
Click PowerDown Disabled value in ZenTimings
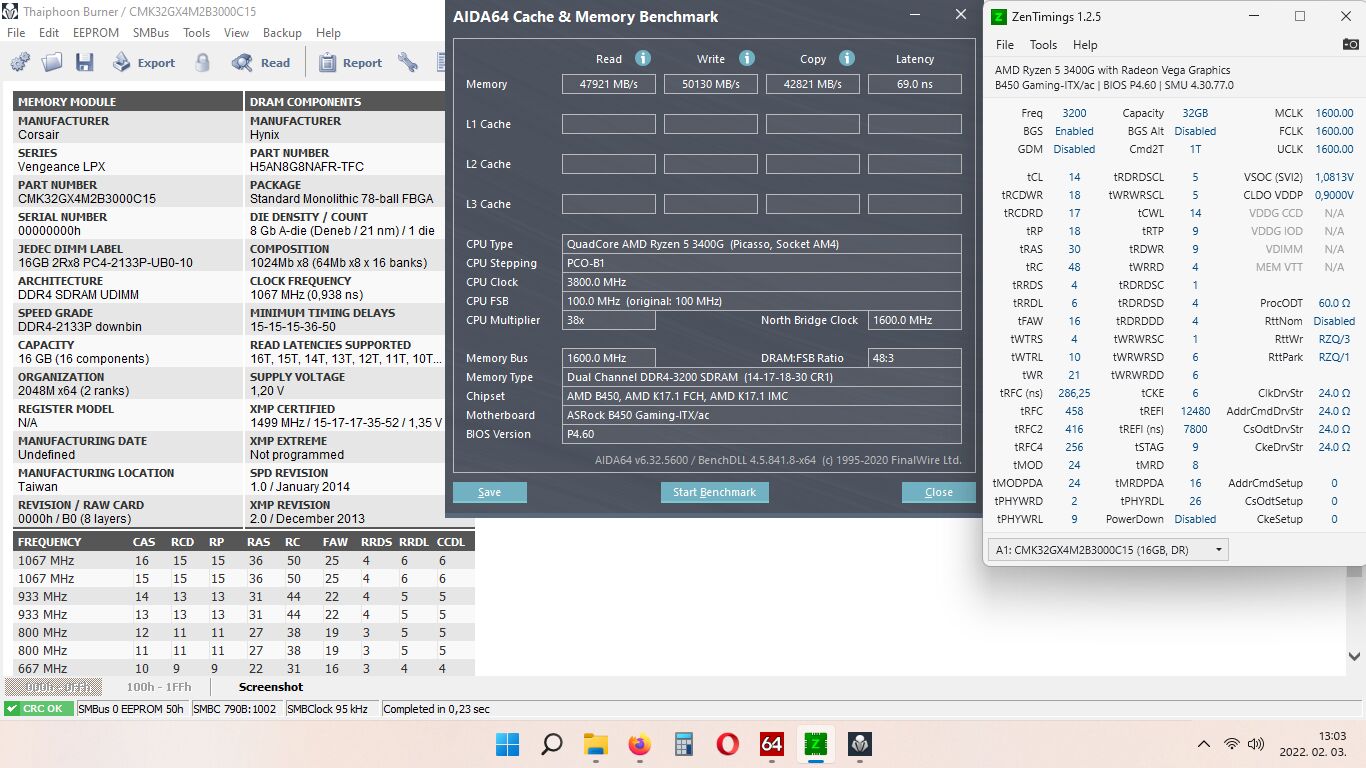1195,519
